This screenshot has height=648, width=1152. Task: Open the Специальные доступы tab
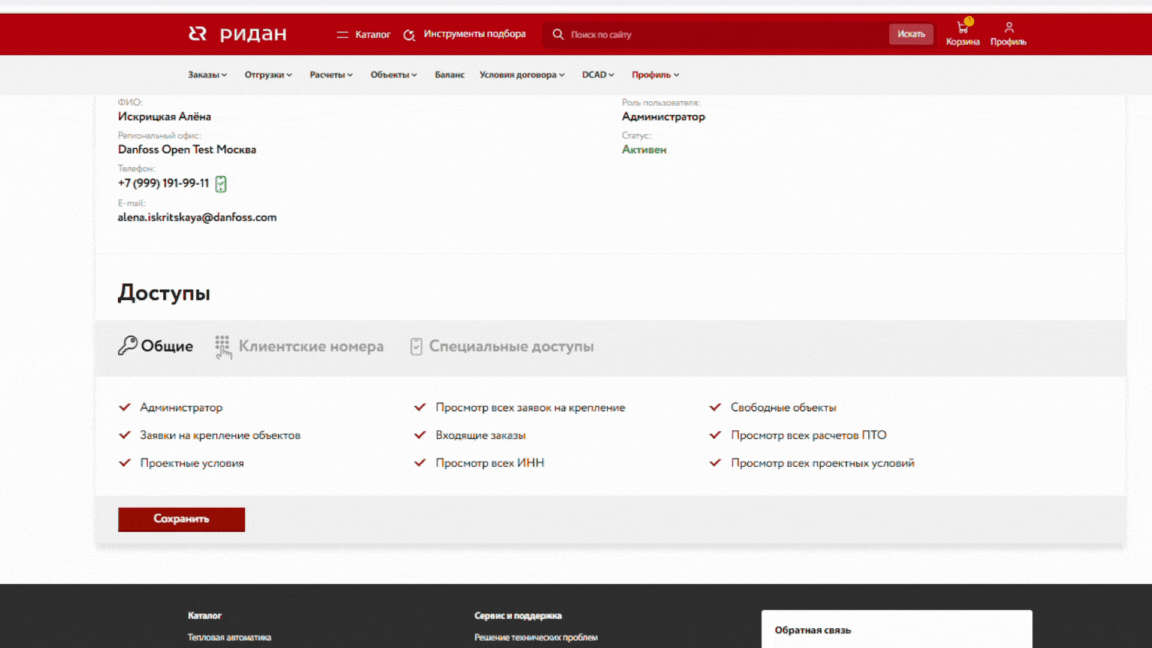pos(510,346)
